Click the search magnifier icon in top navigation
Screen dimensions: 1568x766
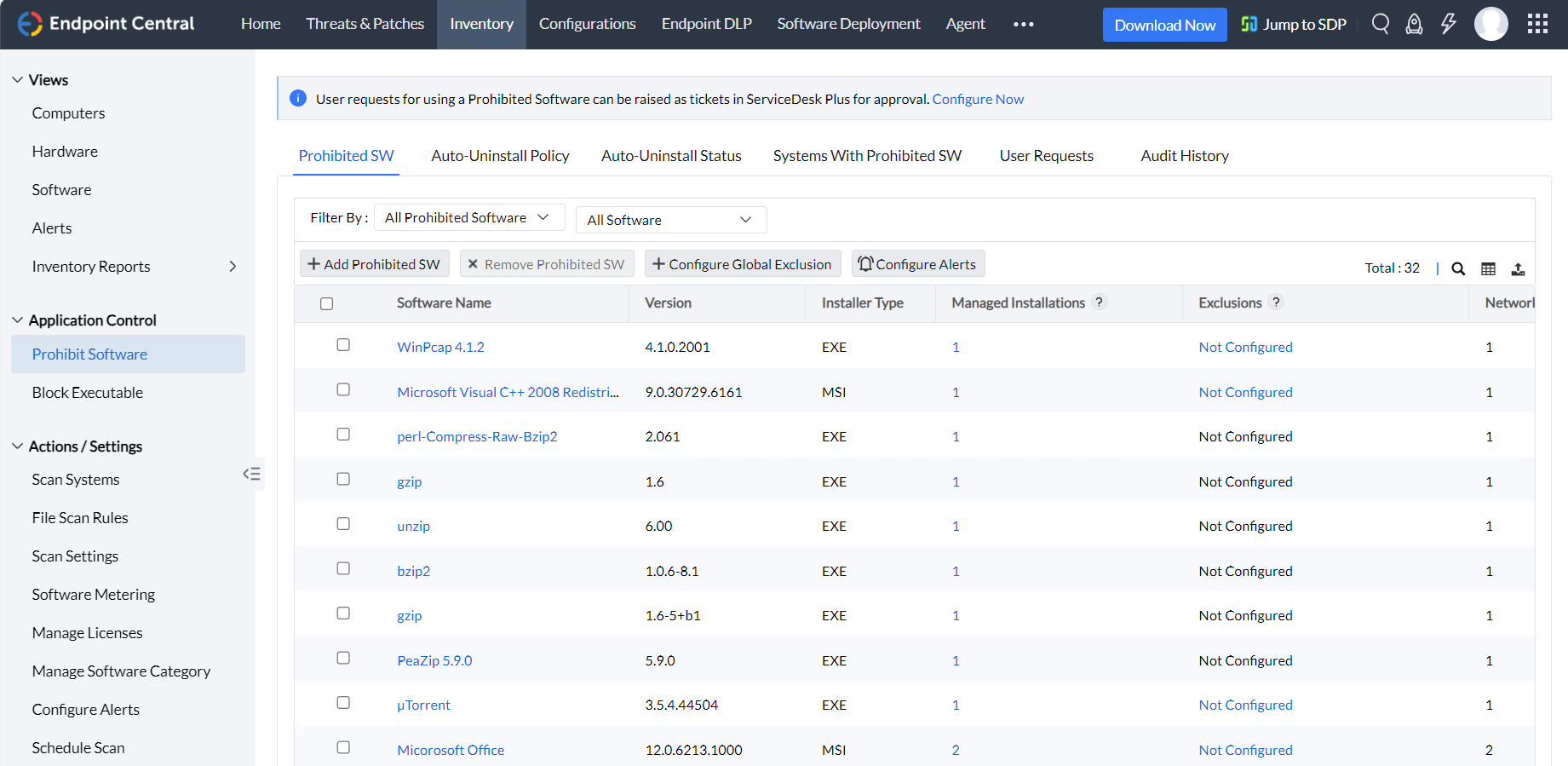[1381, 24]
